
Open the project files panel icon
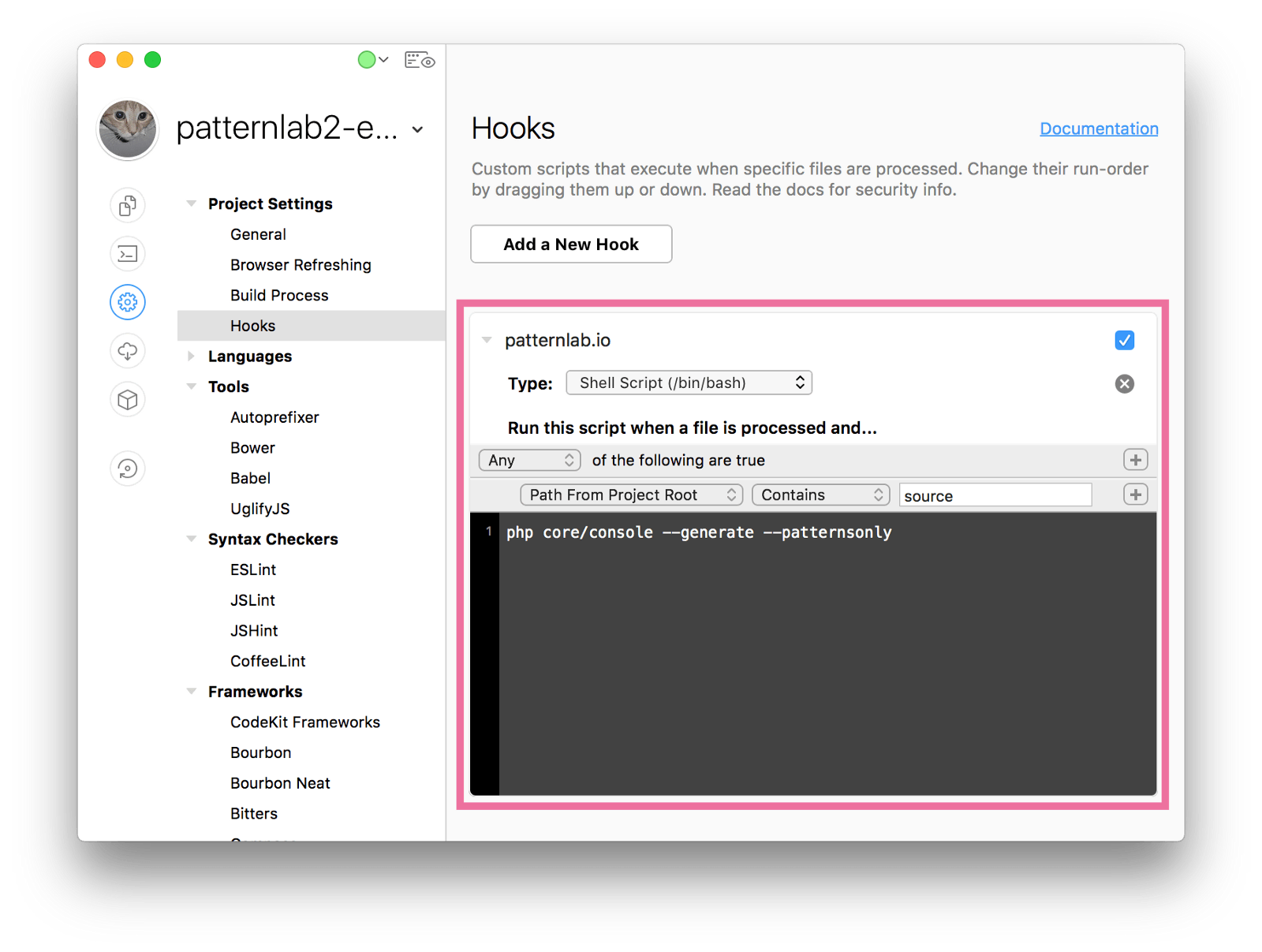tap(127, 205)
